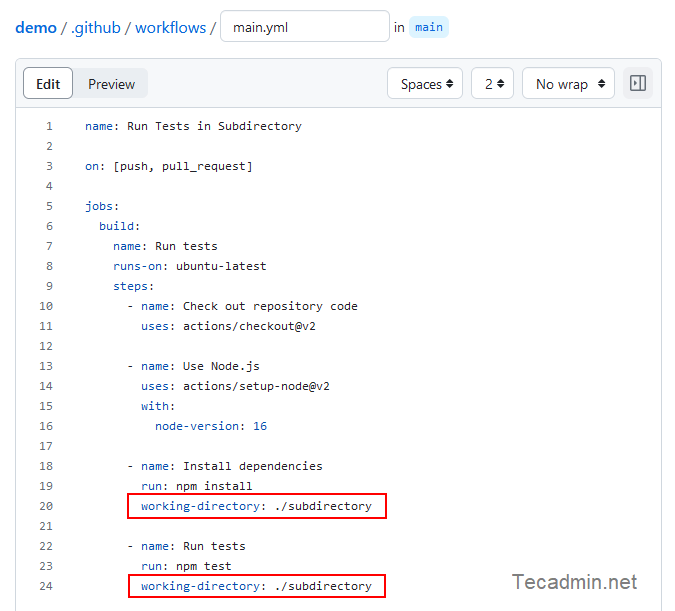675x611 pixels.
Task: Open the workflows folder breadcrumb link
Action: 170,28
